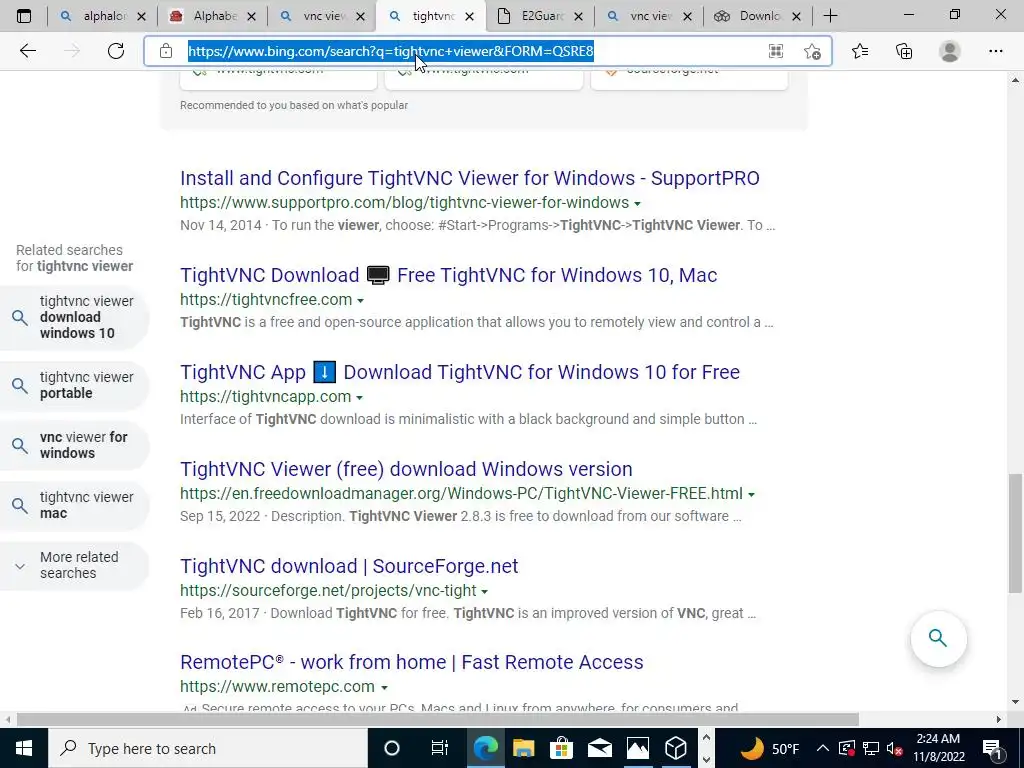Open the Windows Start menu

(x=24, y=748)
